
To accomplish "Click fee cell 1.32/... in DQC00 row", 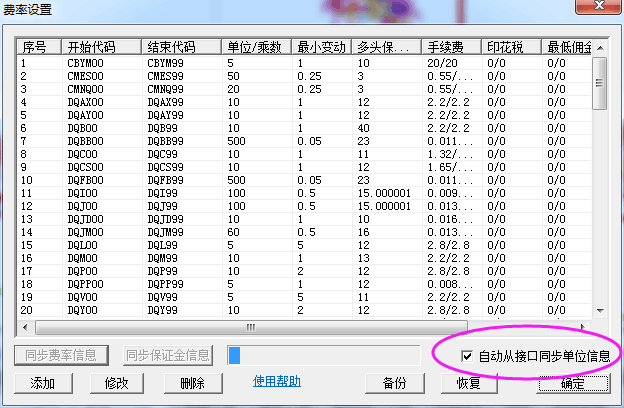I will coord(450,154).
